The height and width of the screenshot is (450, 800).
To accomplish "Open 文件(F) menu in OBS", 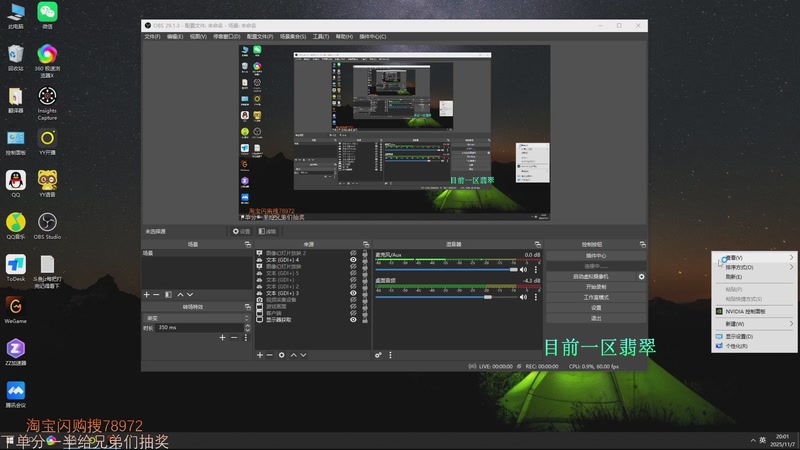I will tap(152, 37).
